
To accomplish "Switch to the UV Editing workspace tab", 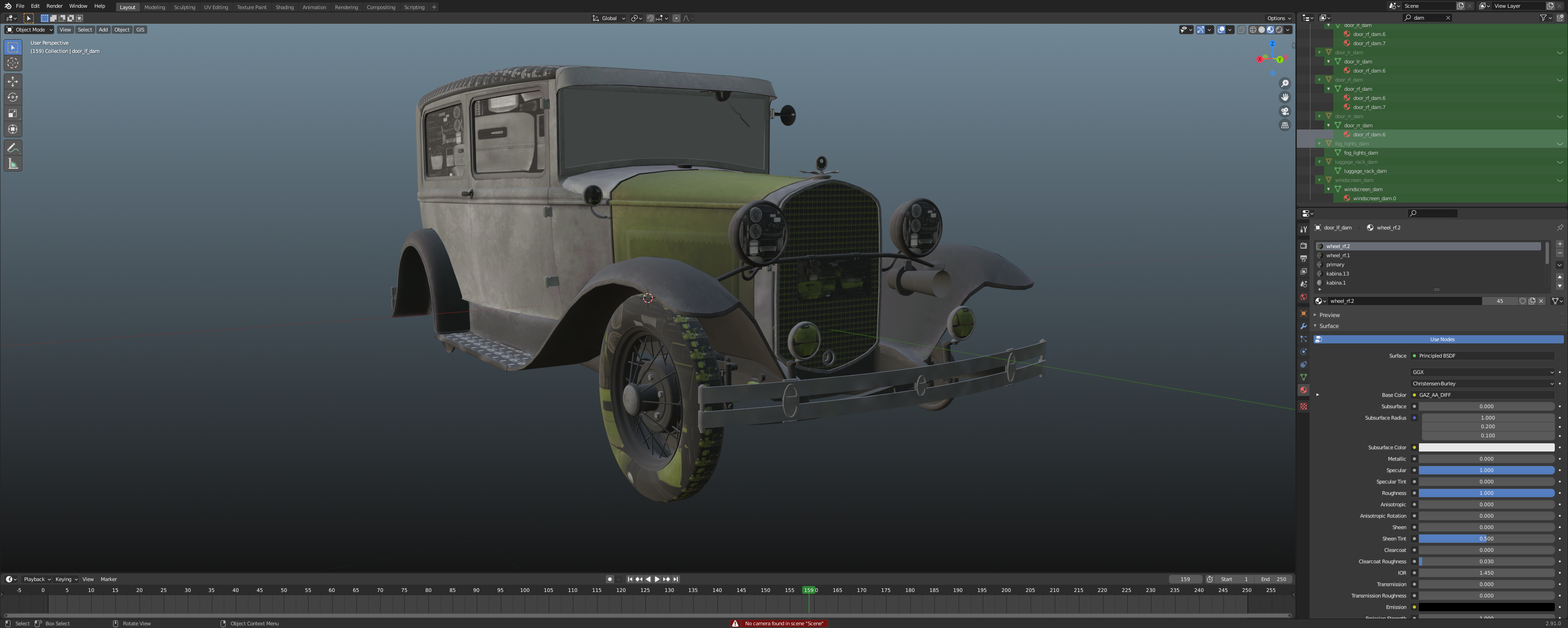I will click(216, 7).
